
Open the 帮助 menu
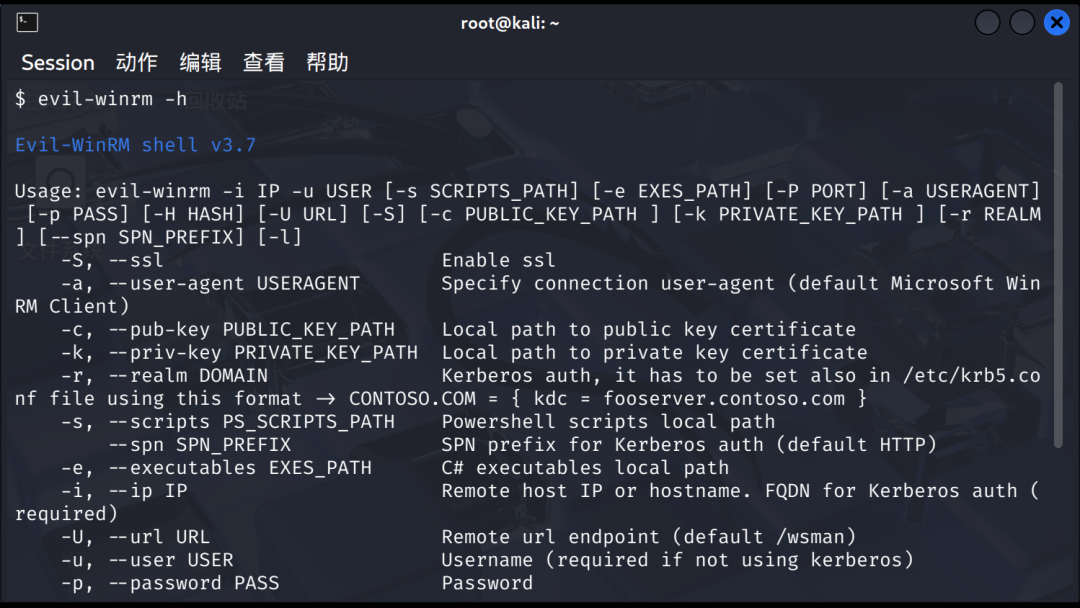[326, 63]
